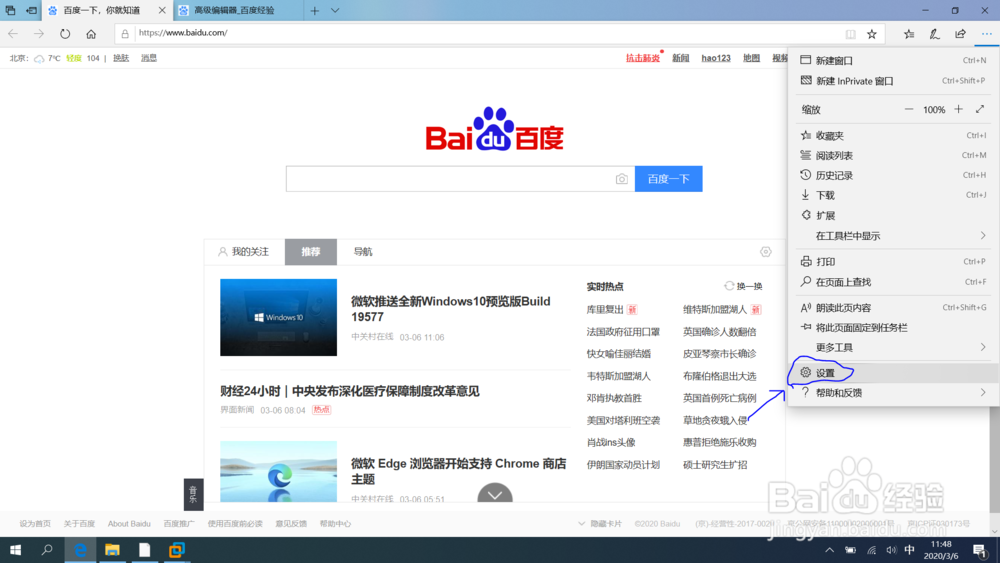Image resolution: width=1000 pixels, height=563 pixels.
Task: Open 收藏夹 menu item
Action: [893, 136]
